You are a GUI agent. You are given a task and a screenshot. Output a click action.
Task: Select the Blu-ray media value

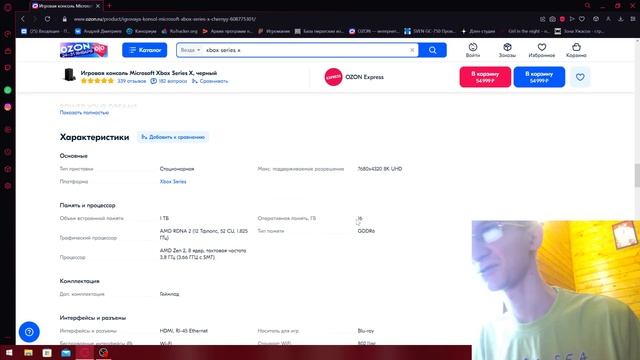click(366, 331)
